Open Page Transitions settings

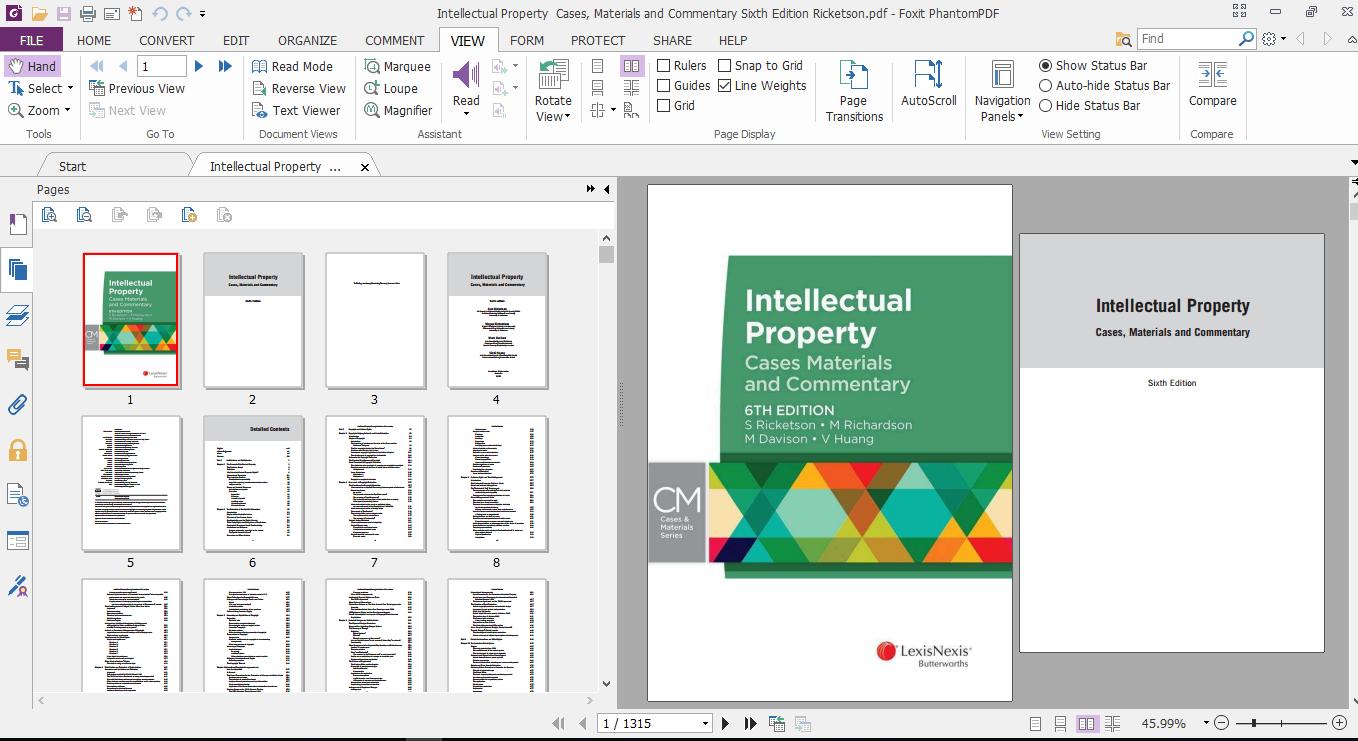point(854,90)
